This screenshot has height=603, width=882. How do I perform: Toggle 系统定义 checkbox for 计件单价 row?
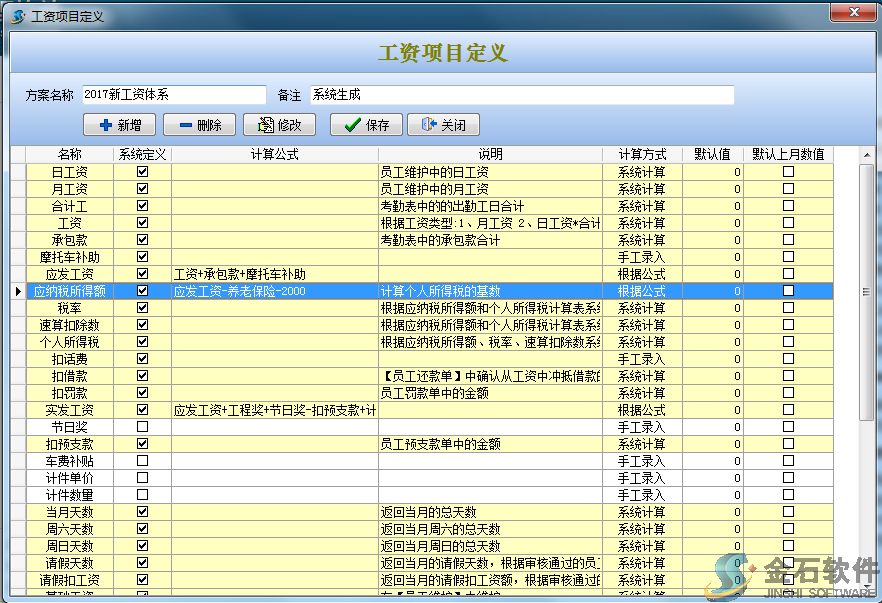pos(142,478)
